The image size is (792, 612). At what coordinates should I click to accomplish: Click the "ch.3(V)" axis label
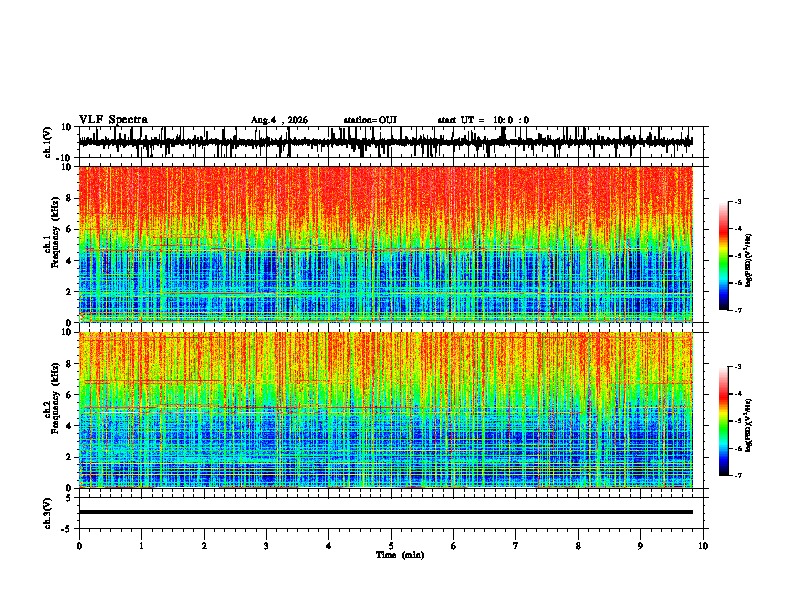(48, 513)
